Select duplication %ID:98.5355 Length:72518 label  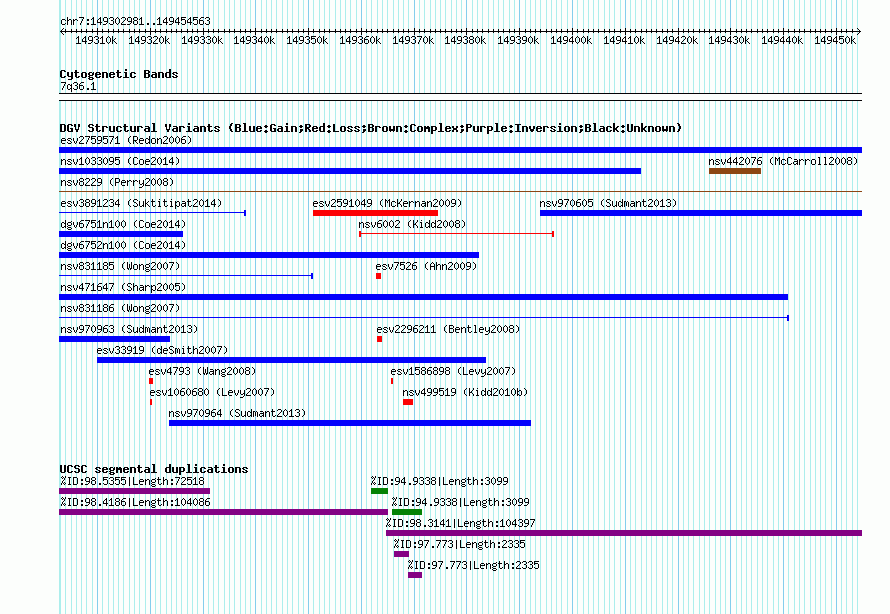pyautogui.click(x=132, y=481)
